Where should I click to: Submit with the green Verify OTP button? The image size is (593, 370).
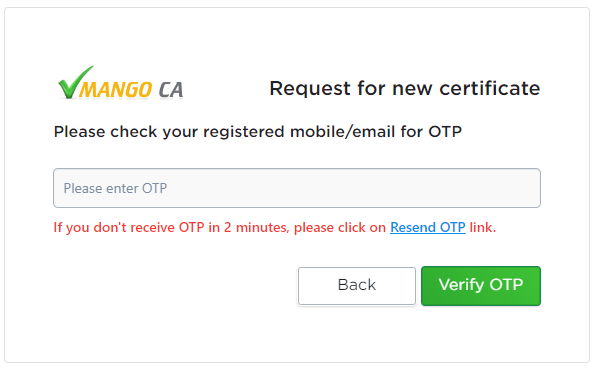click(x=481, y=286)
